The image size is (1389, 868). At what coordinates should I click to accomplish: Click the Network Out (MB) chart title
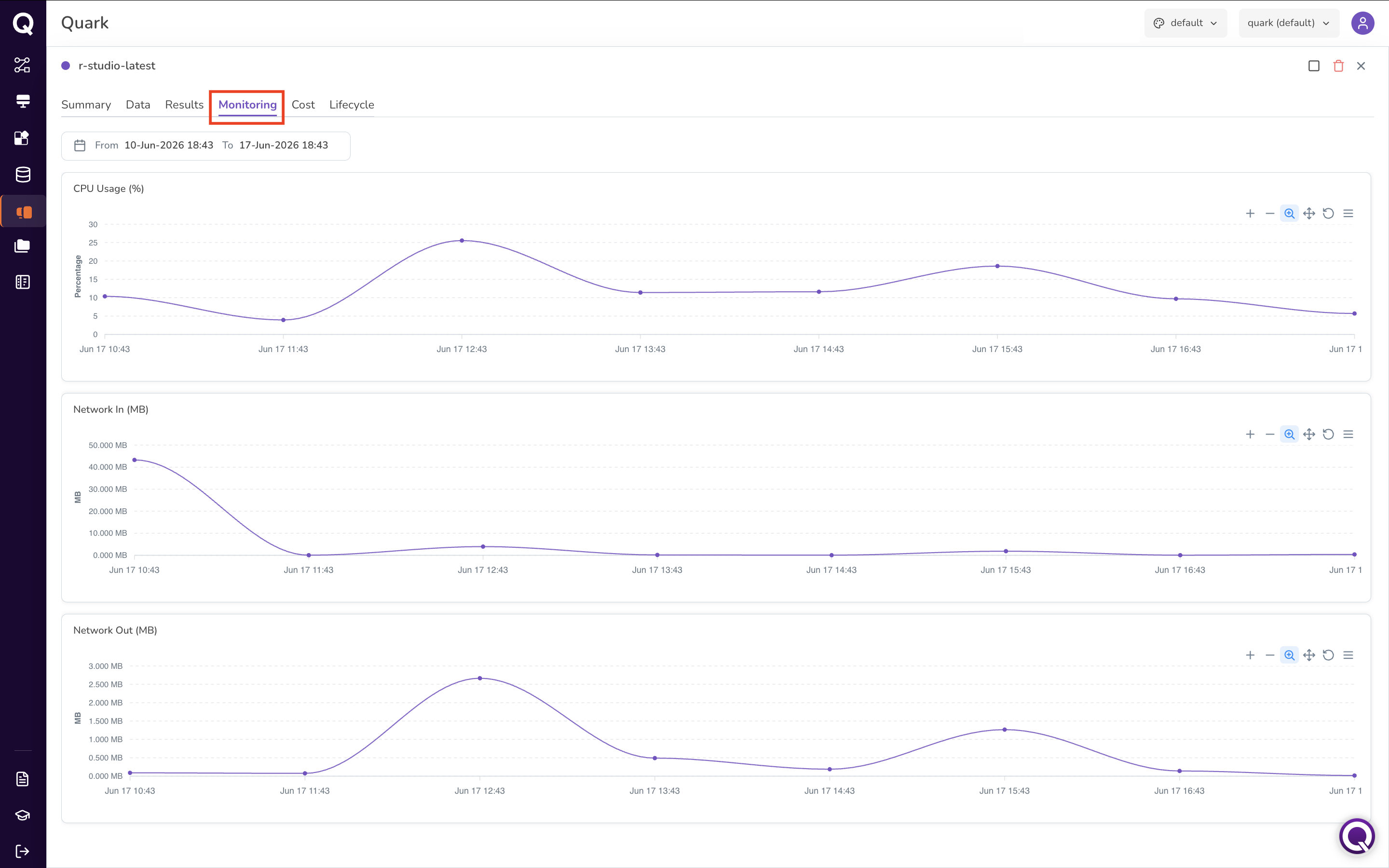click(x=115, y=630)
